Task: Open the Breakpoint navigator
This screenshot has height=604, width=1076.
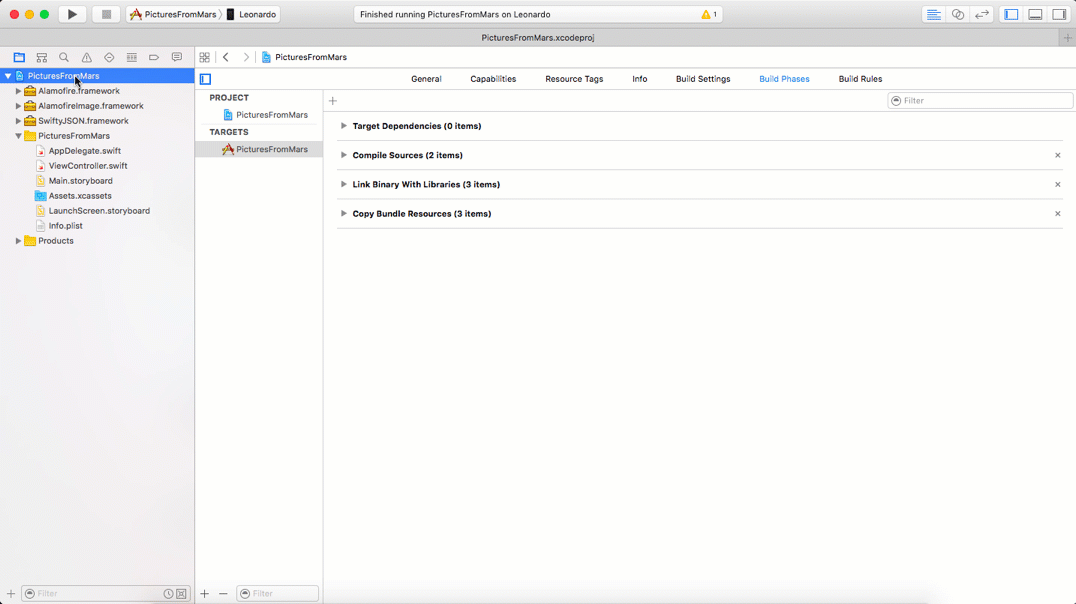Action: pos(154,58)
